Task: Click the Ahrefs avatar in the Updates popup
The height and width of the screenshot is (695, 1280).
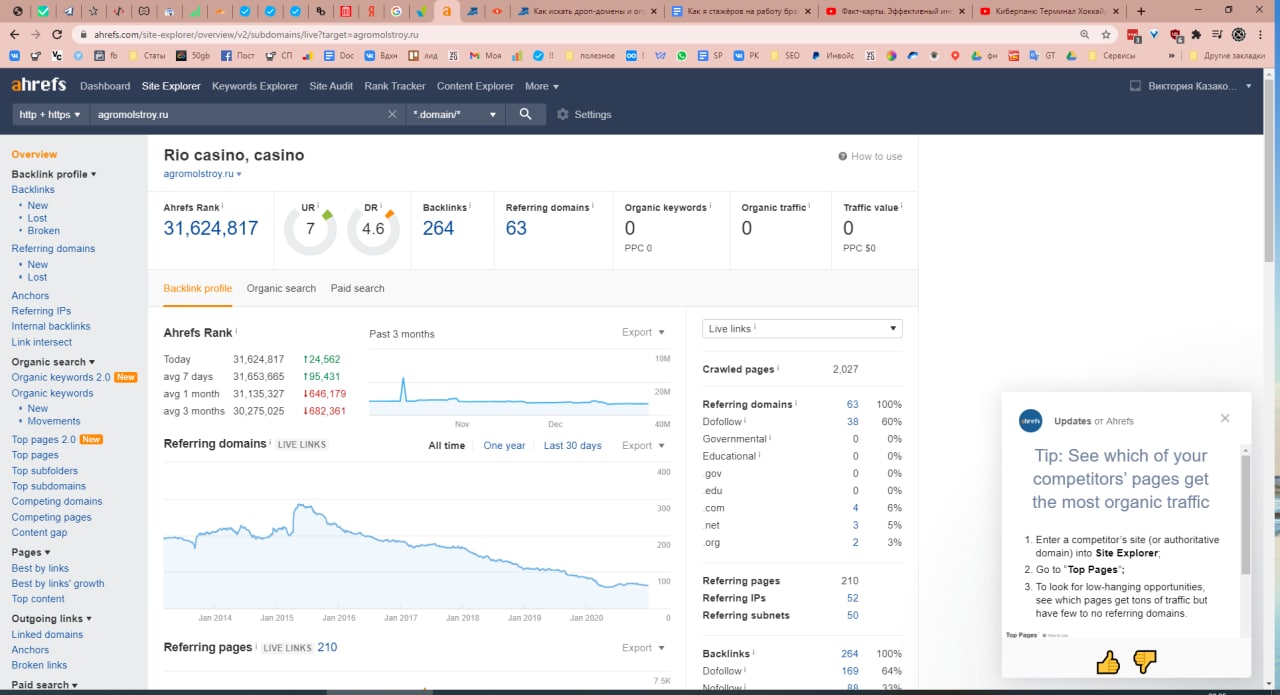Action: tap(1031, 421)
